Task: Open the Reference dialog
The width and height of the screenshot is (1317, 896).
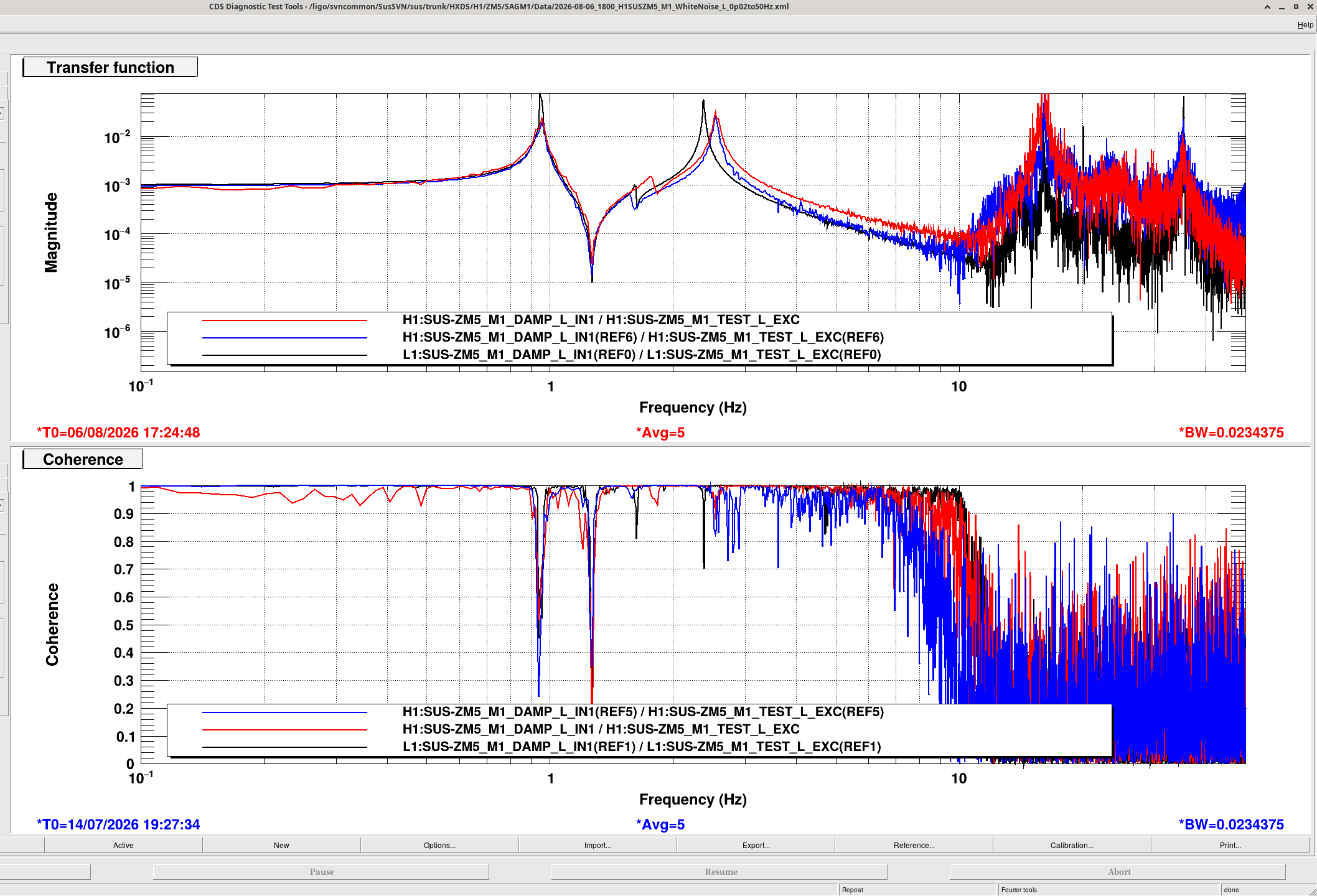Action: click(914, 845)
